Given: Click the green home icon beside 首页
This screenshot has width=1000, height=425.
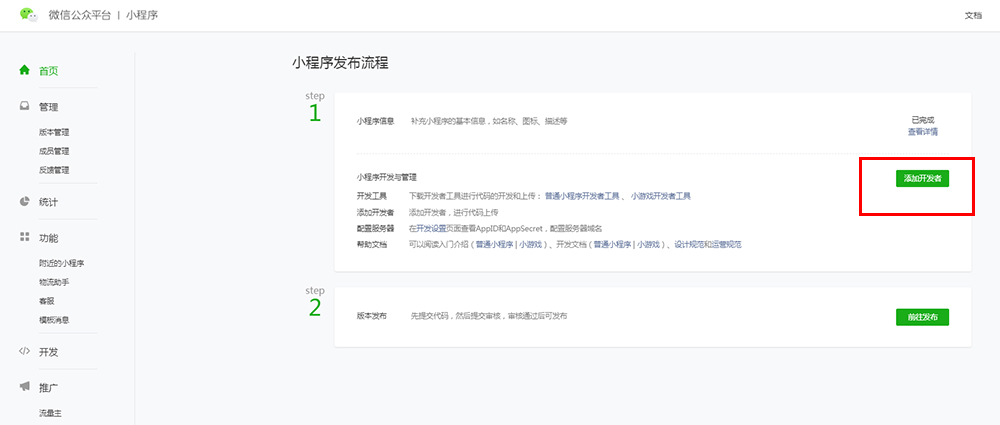Looking at the screenshot, I should click(25, 70).
